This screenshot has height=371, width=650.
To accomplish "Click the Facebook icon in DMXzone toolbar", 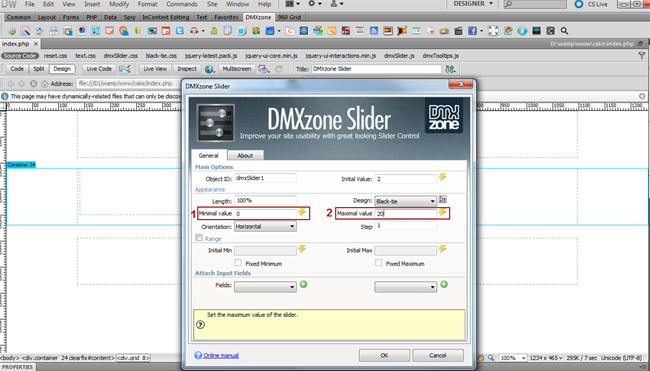I will point(472,31).
